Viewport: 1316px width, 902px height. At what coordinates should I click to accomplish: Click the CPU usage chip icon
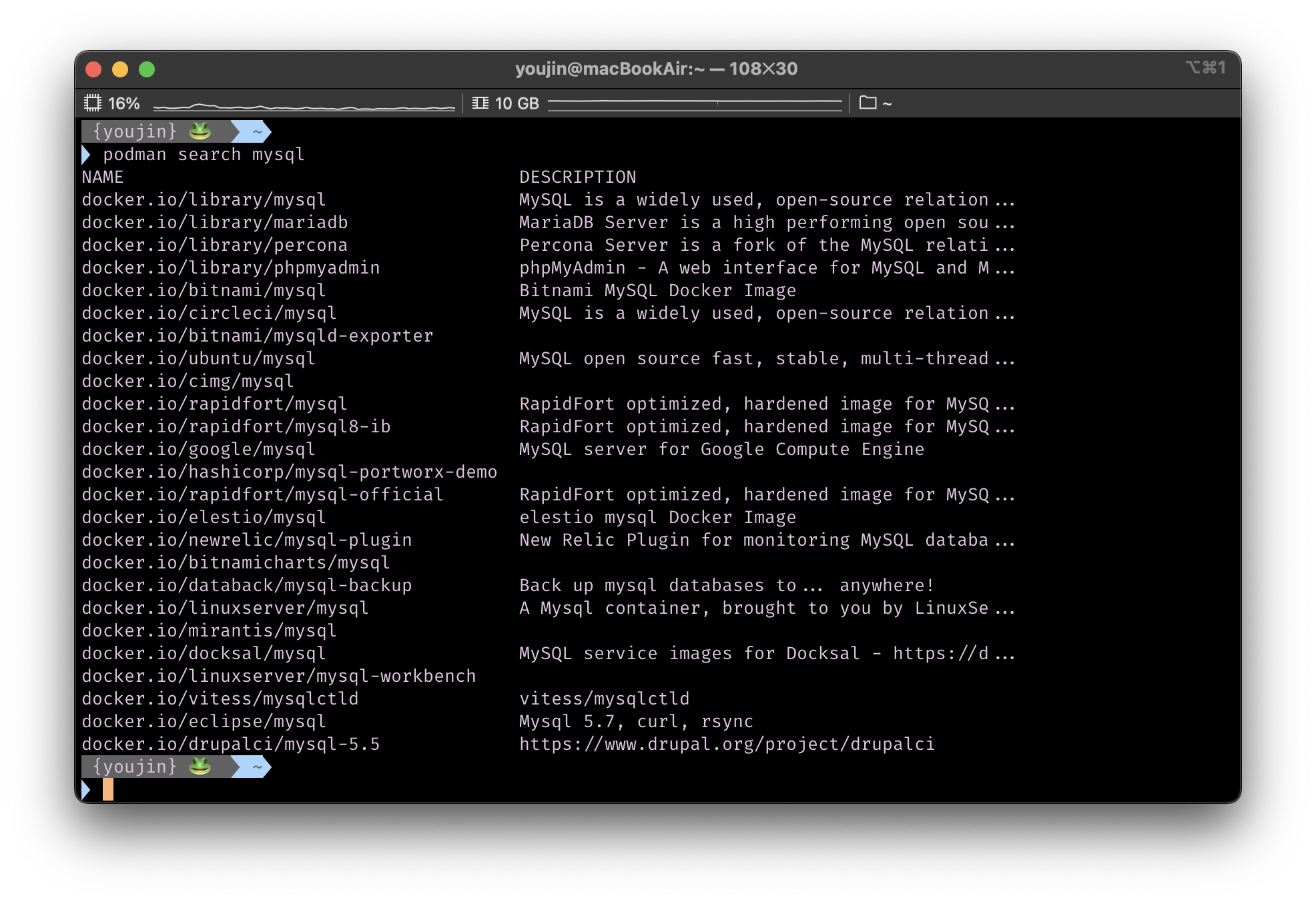coord(92,103)
